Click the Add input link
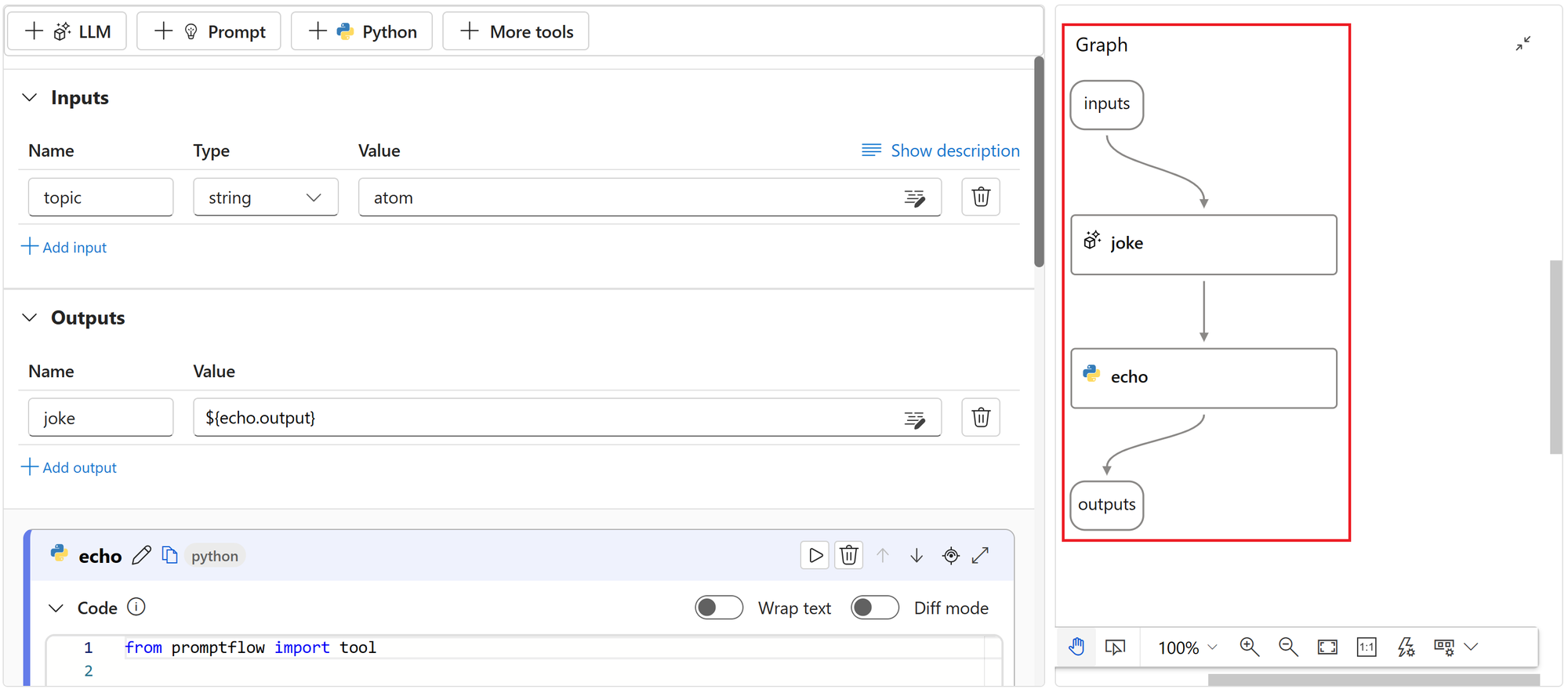Image resolution: width=1568 pixels, height=693 pixels. point(64,248)
